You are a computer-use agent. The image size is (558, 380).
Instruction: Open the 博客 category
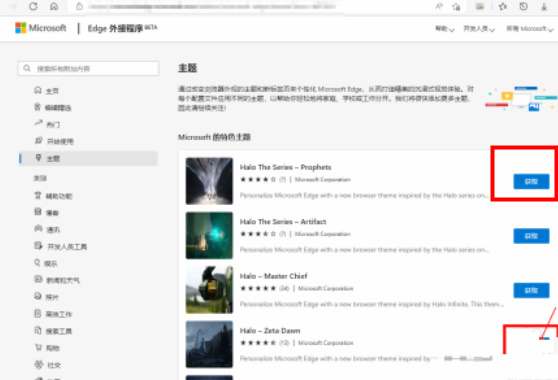pos(47,212)
